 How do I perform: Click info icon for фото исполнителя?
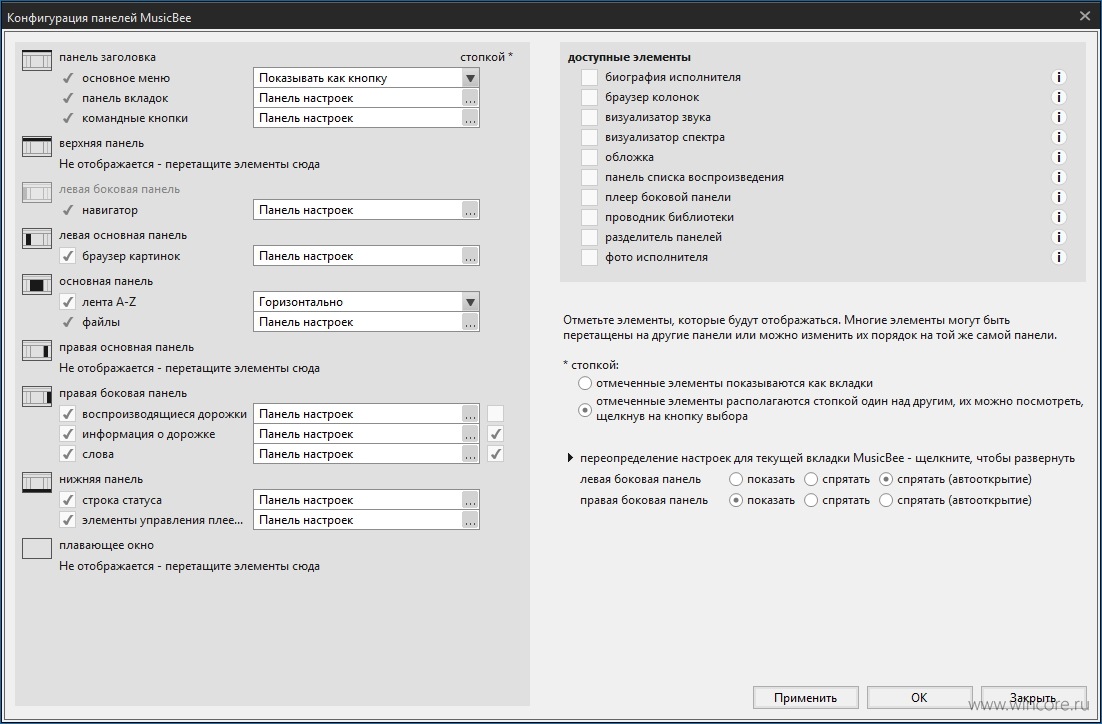coord(1058,257)
